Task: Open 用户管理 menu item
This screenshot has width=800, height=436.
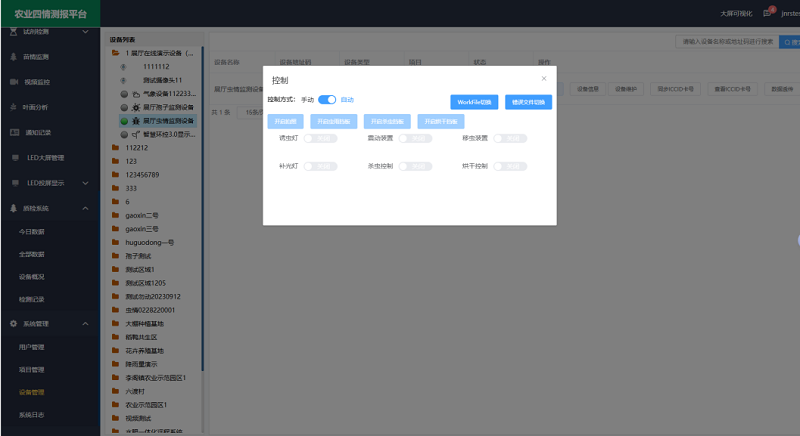Action: point(31,347)
